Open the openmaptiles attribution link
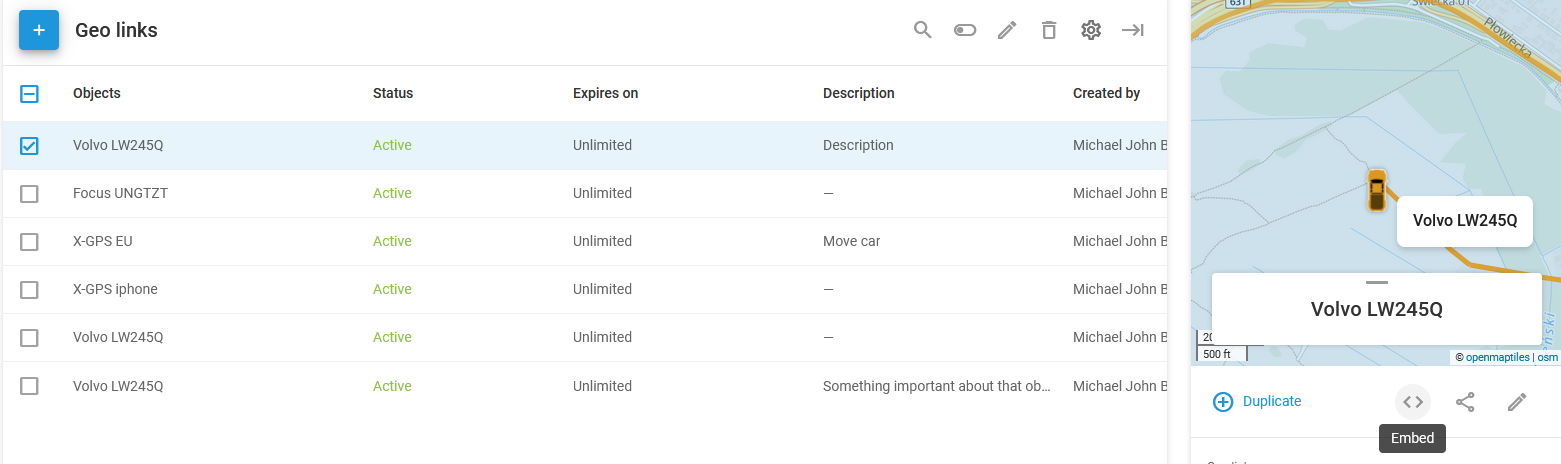Image resolution: width=1561 pixels, height=464 pixels. [x=1497, y=357]
